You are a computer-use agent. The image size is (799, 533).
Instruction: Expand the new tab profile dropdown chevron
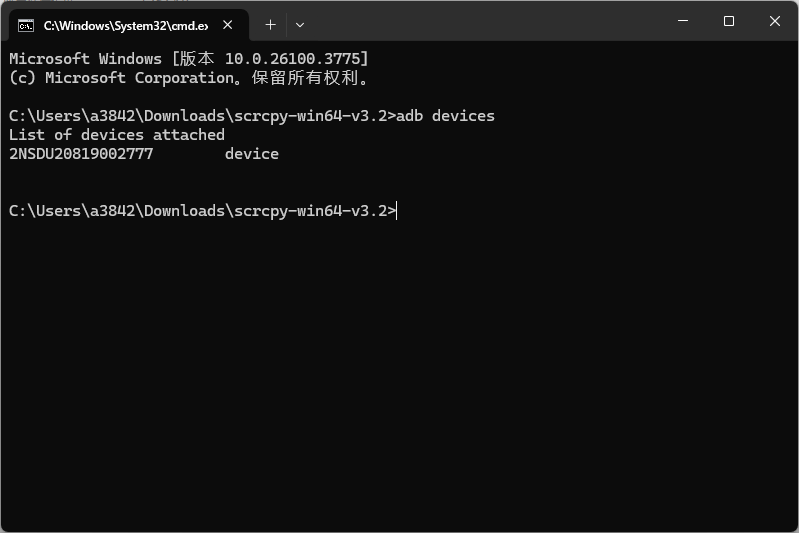click(300, 24)
